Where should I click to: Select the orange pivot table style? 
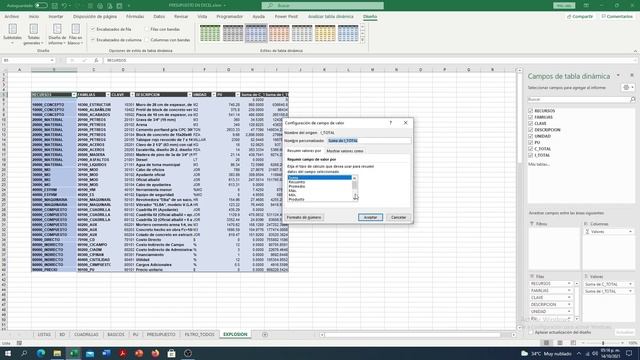pyautogui.click(x=279, y=33)
